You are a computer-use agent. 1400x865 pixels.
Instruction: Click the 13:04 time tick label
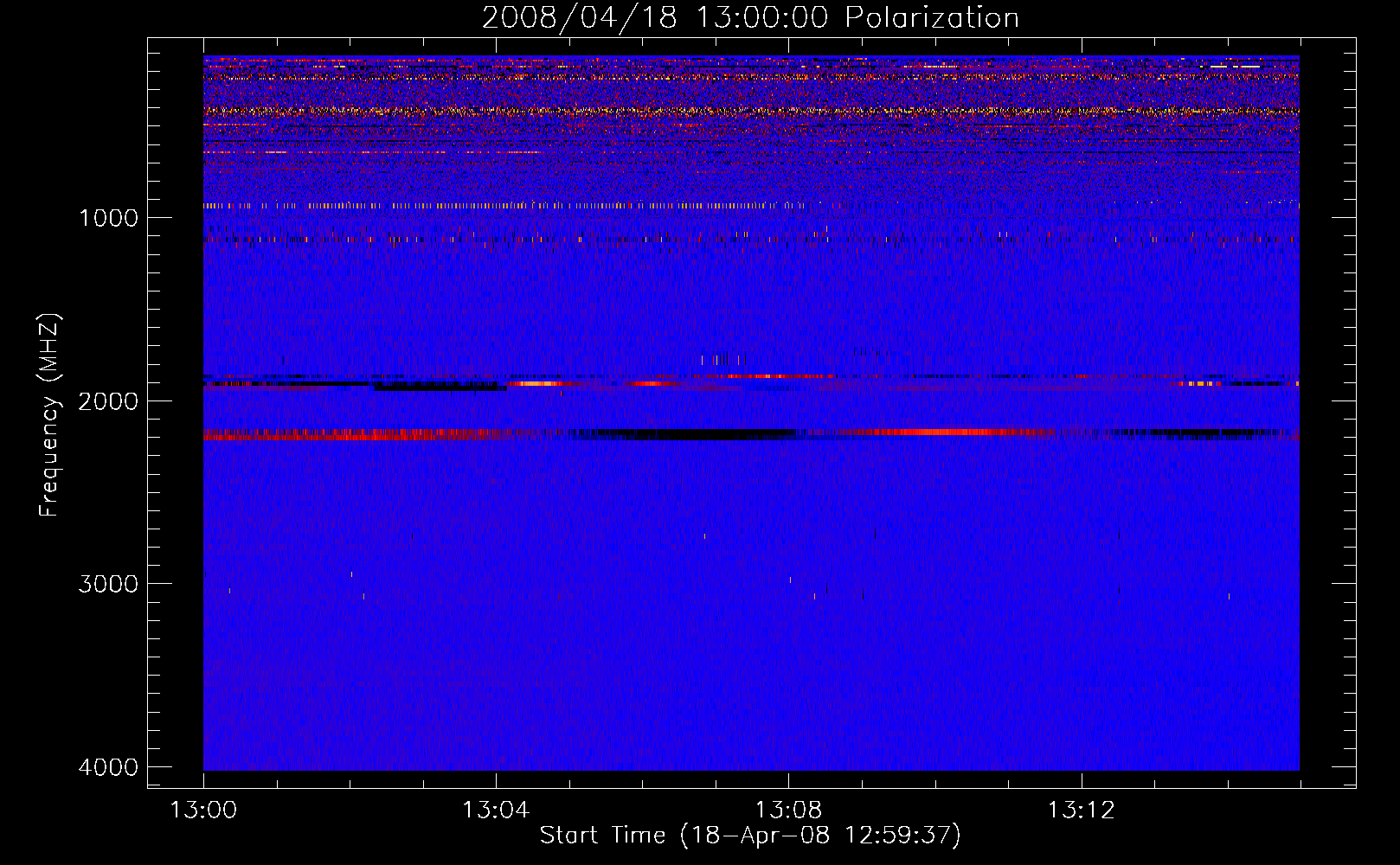pyautogui.click(x=496, y=811)
